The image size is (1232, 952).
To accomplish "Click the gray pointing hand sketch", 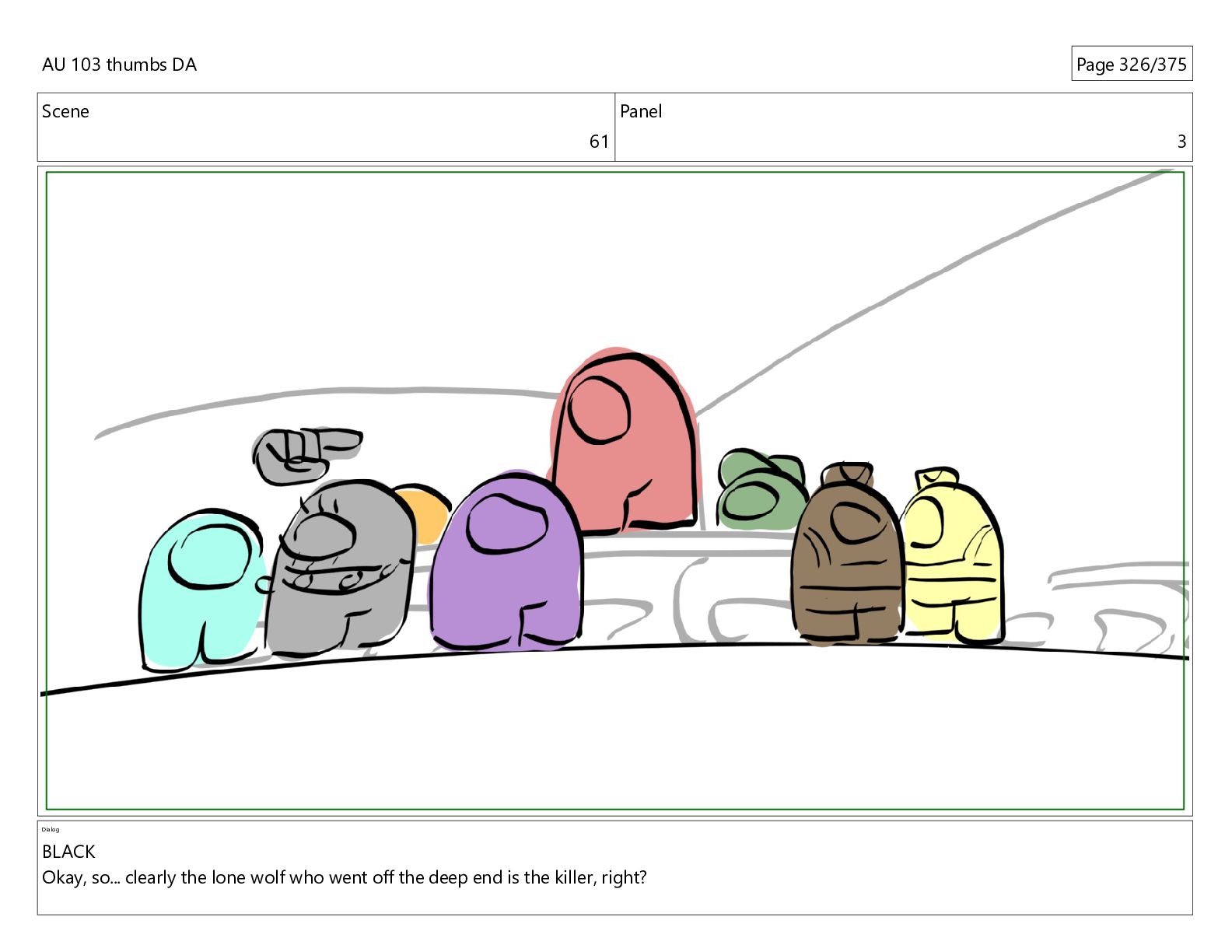I will pos(306,456).
